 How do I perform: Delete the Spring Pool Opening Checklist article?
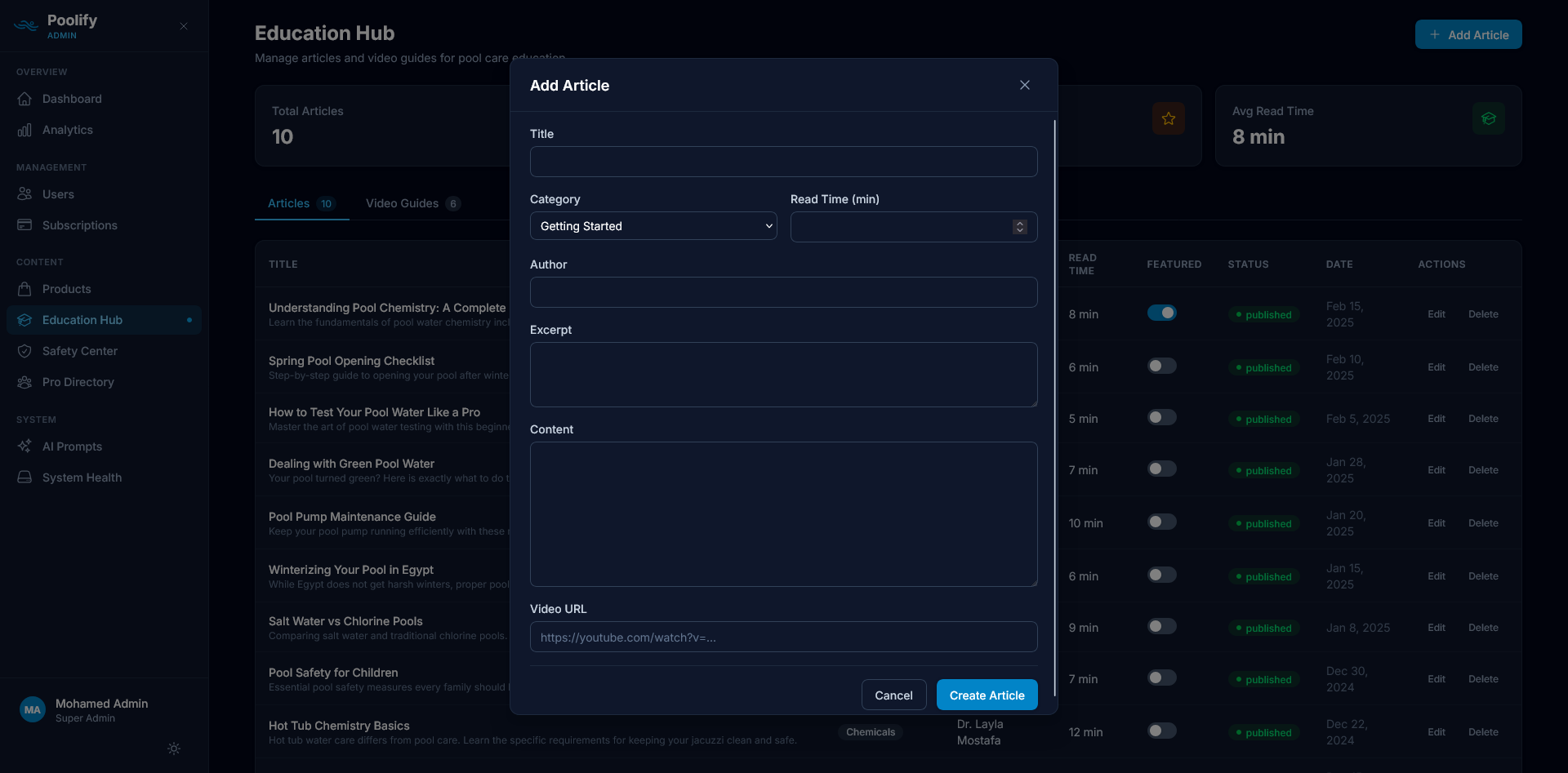pos(1483,367)
